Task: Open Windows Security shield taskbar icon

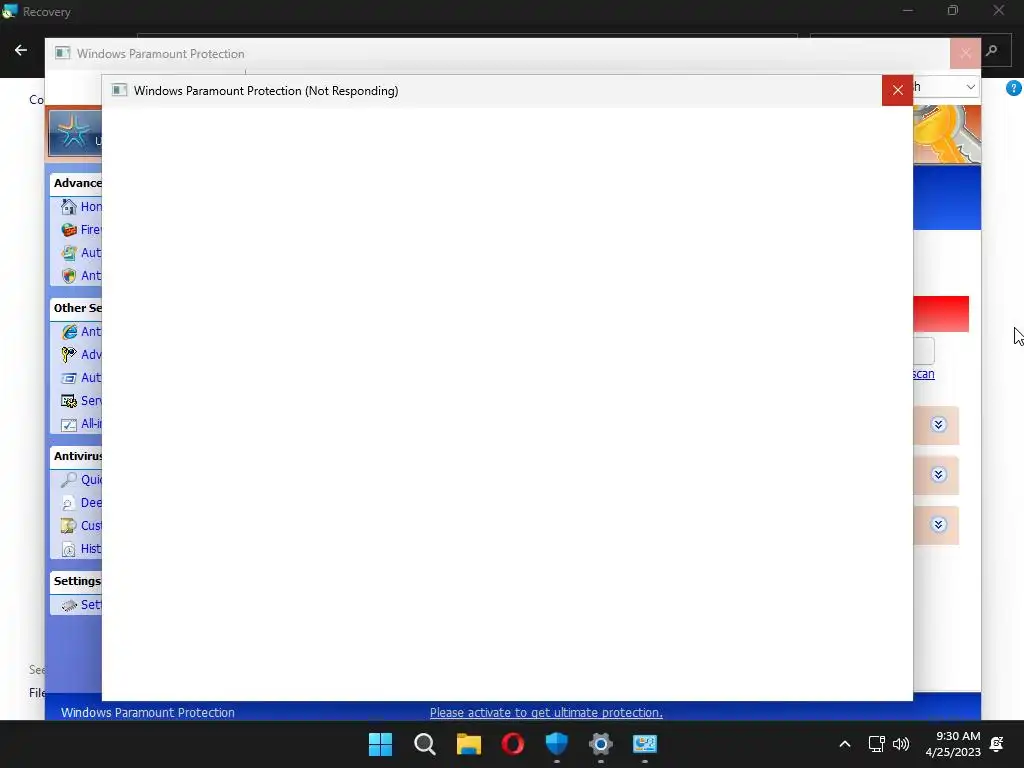Action: (556, 744)
